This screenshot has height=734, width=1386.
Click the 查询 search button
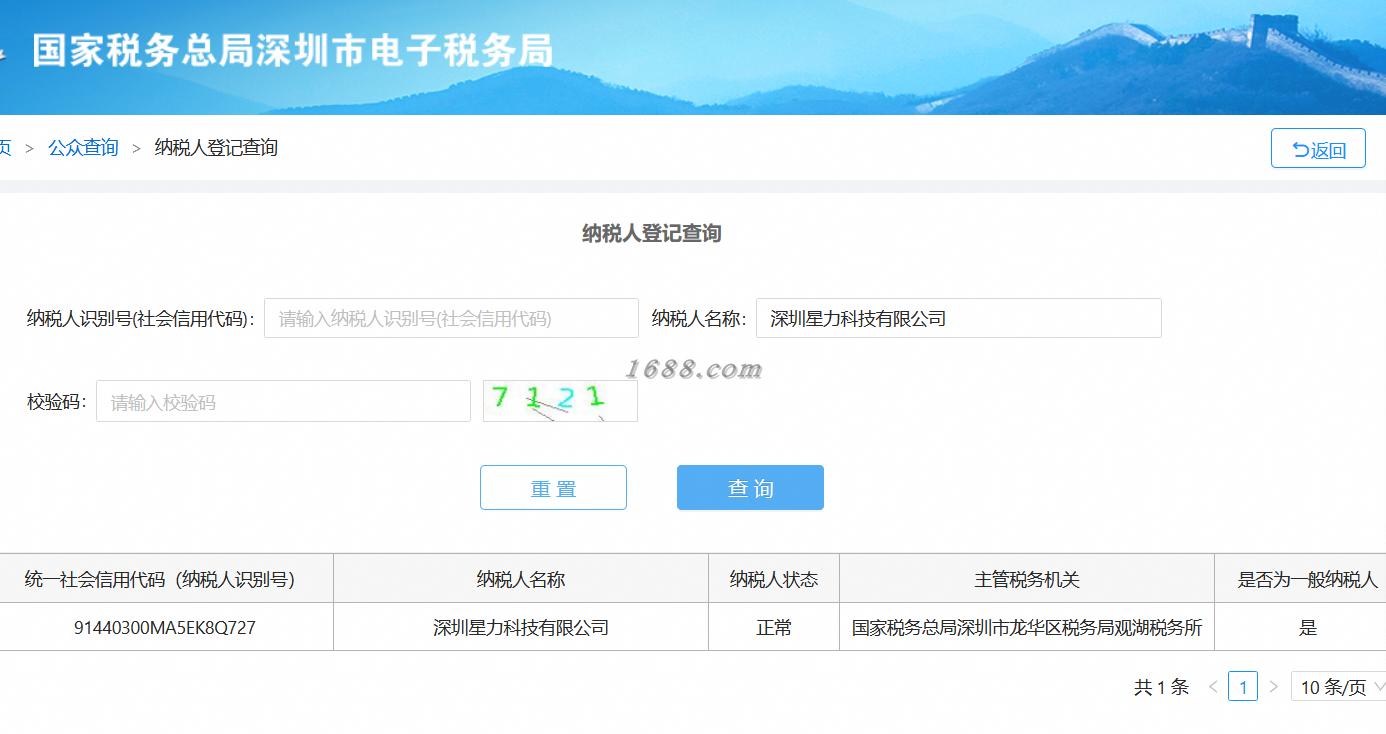click(x=750, y=488)
